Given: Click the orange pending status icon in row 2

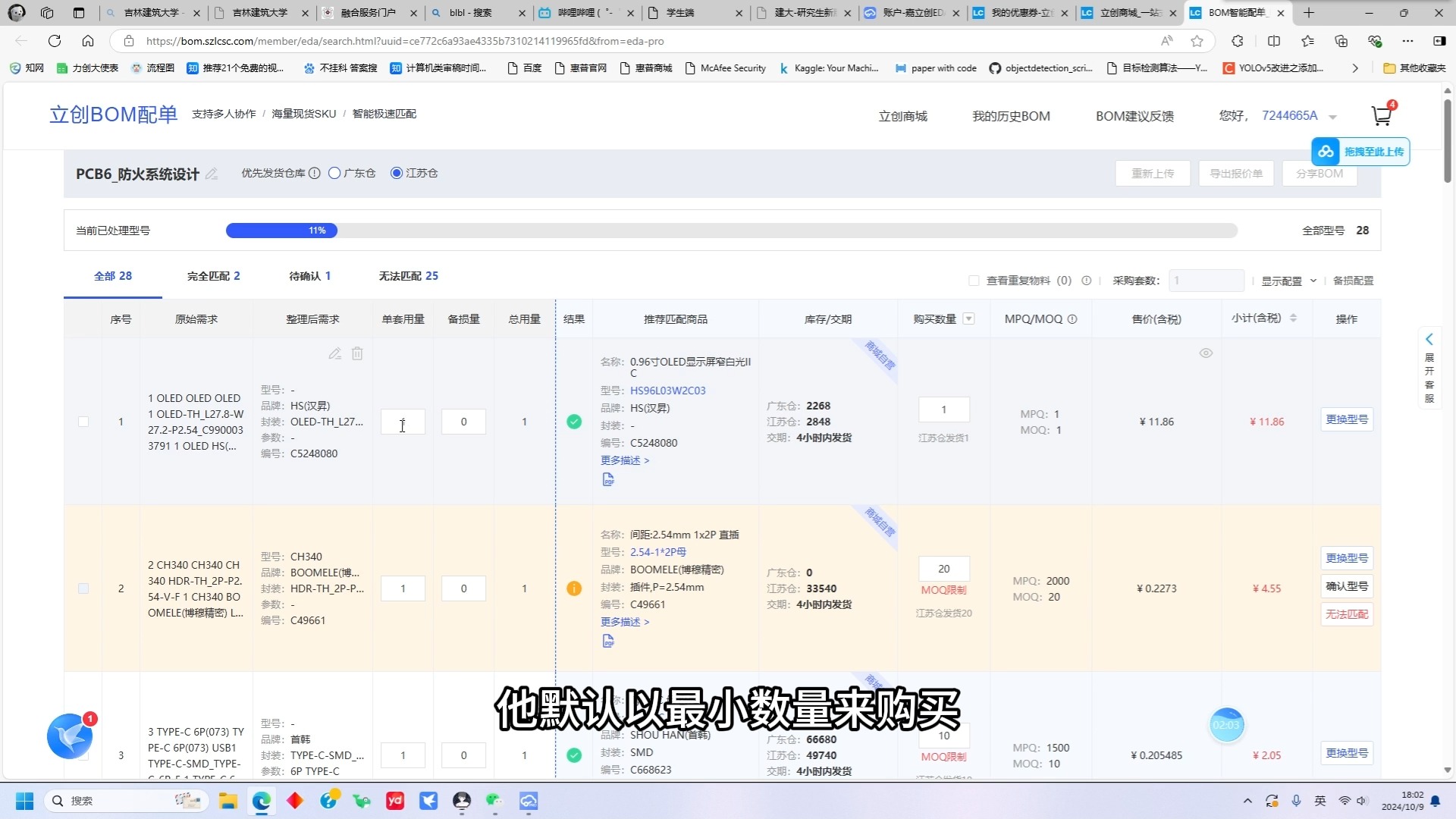Looking at the screenshot, I should pos(574,588).
